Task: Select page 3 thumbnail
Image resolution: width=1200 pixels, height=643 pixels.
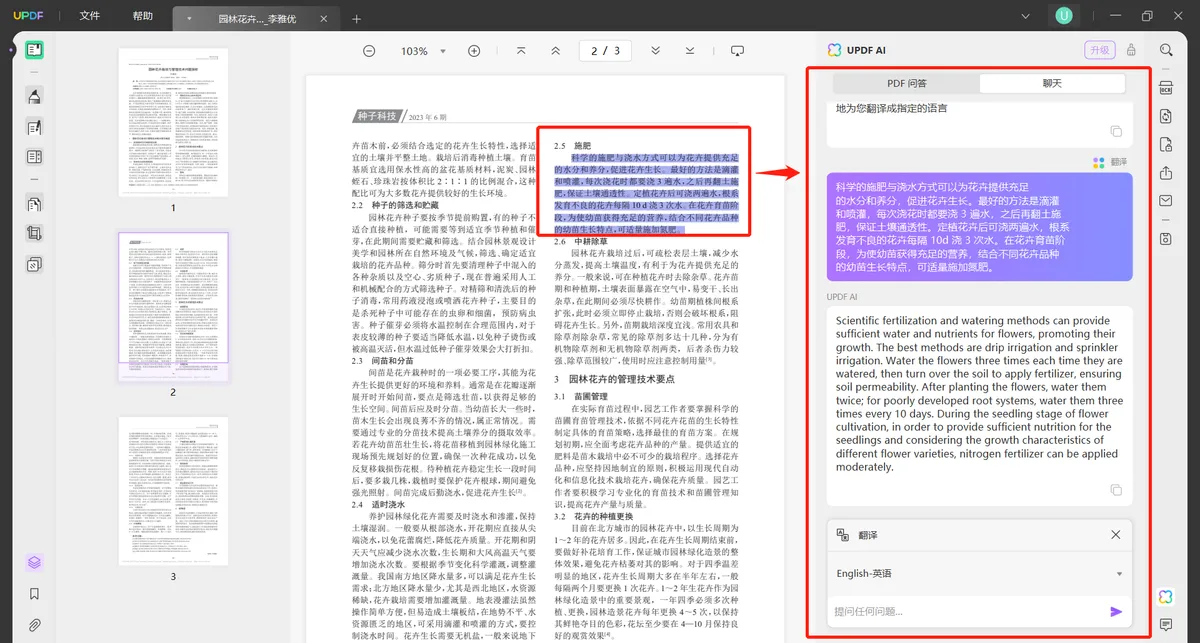Action: (172, 491)
